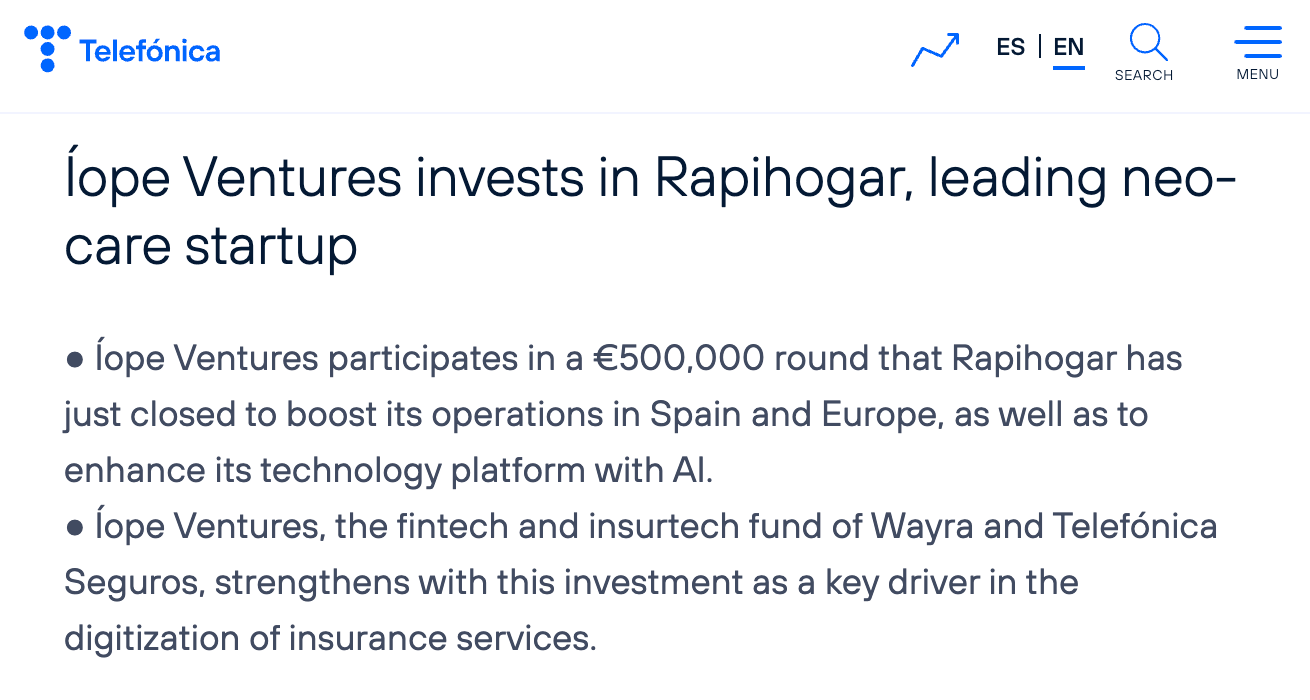Click the rising stock chart icon
The image size is (1310, 700).
pyautogui.click(x=934, y=50)
